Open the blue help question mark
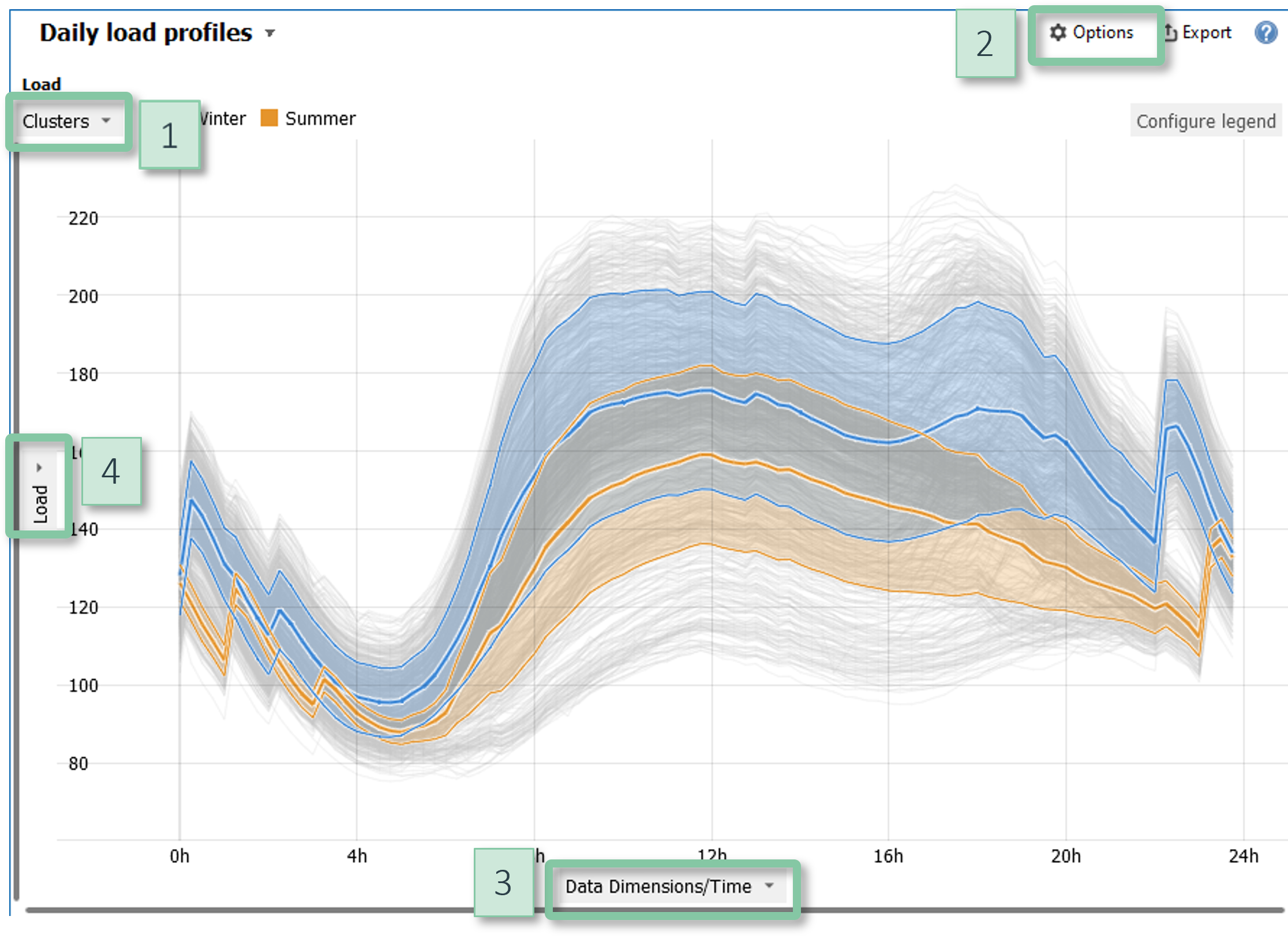 [1265, 33]
